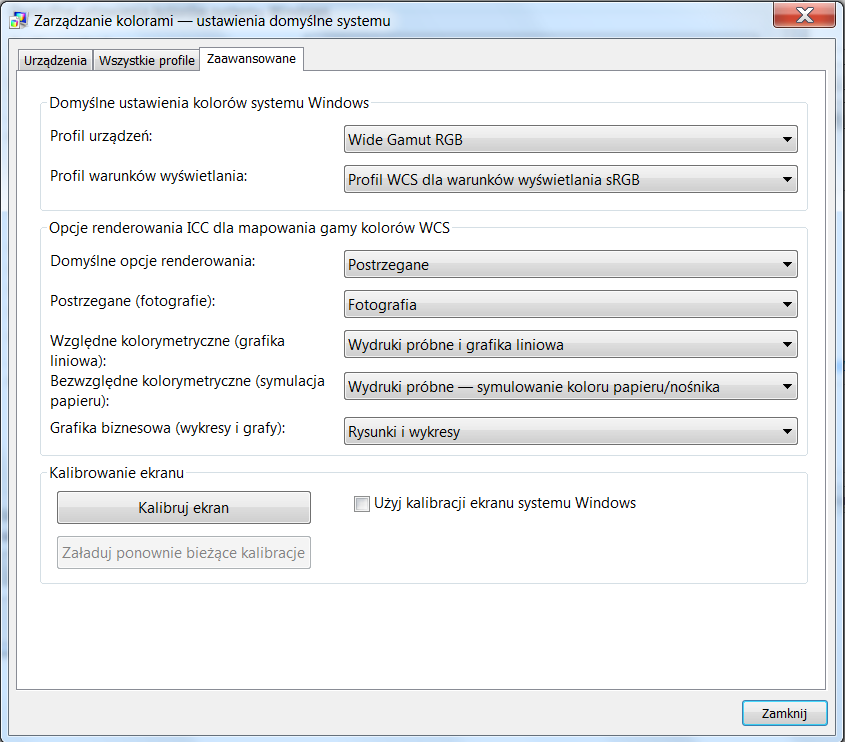845x742 pixels.
Task: Expand the Wide Gamut RGB device profile dropdown
Action: (570, 139)
